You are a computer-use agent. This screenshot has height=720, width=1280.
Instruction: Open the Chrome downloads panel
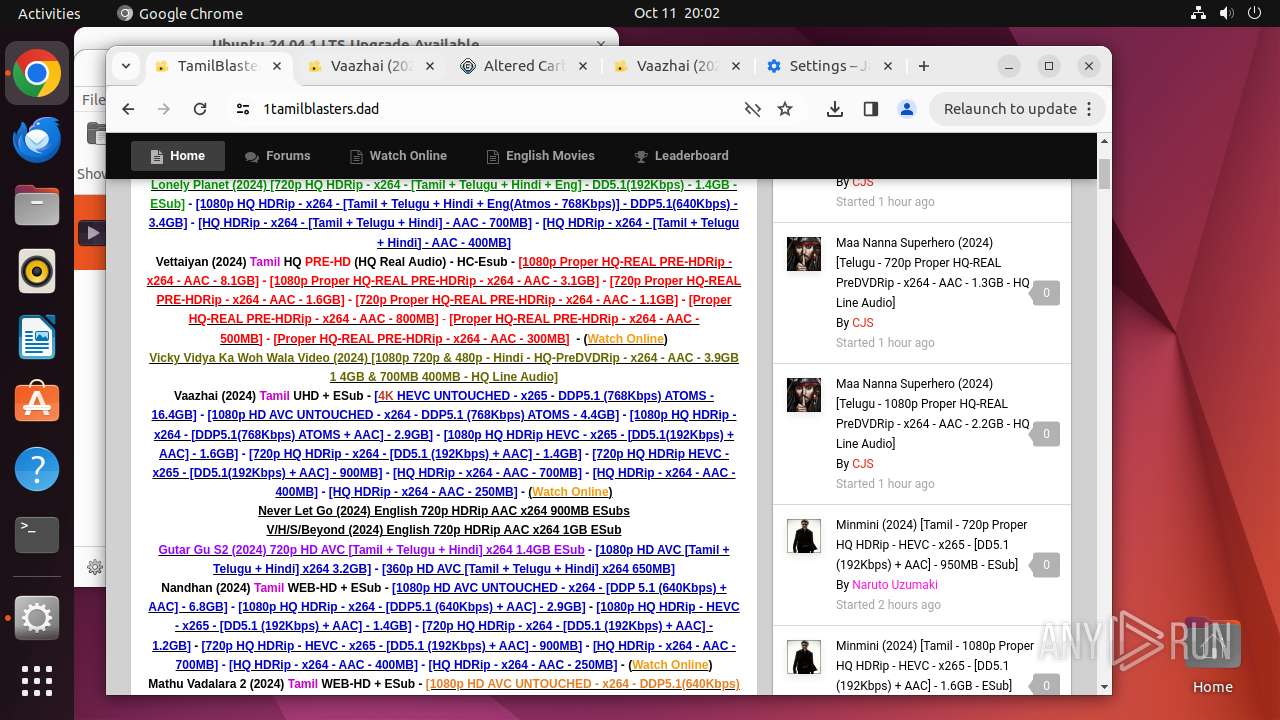(x=835, y=109)
